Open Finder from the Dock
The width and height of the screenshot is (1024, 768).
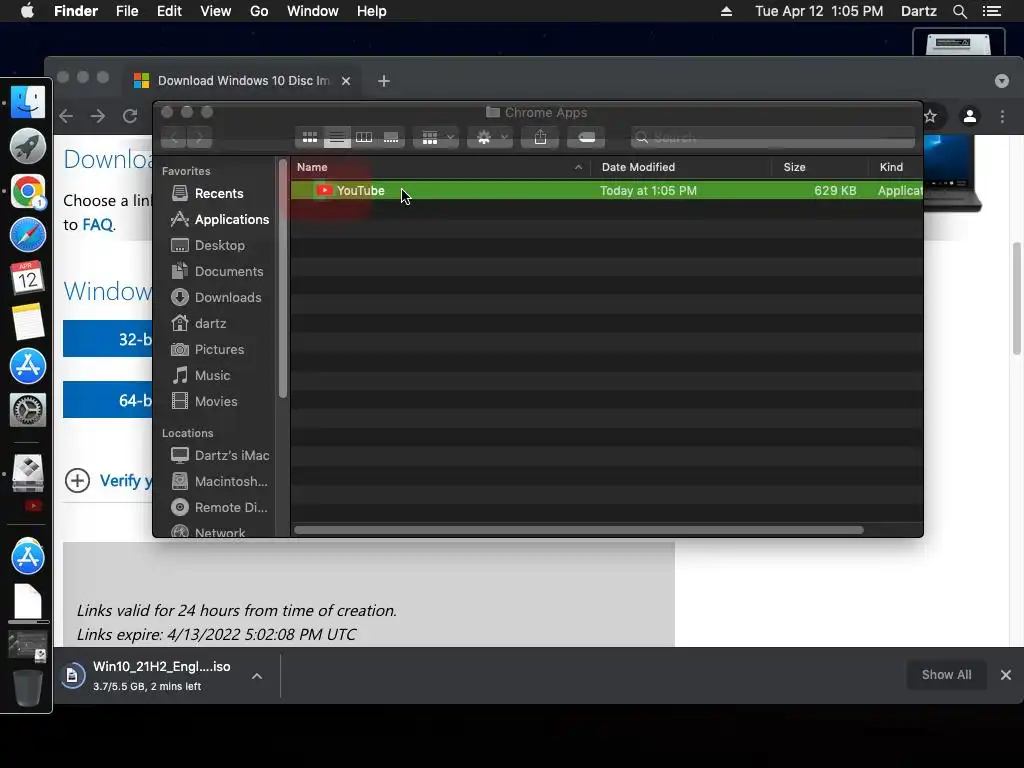27,102
